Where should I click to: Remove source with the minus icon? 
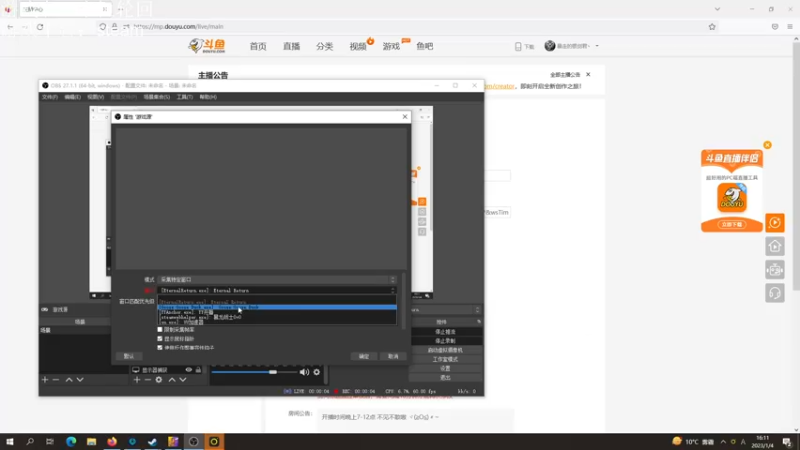pos(148,380)
